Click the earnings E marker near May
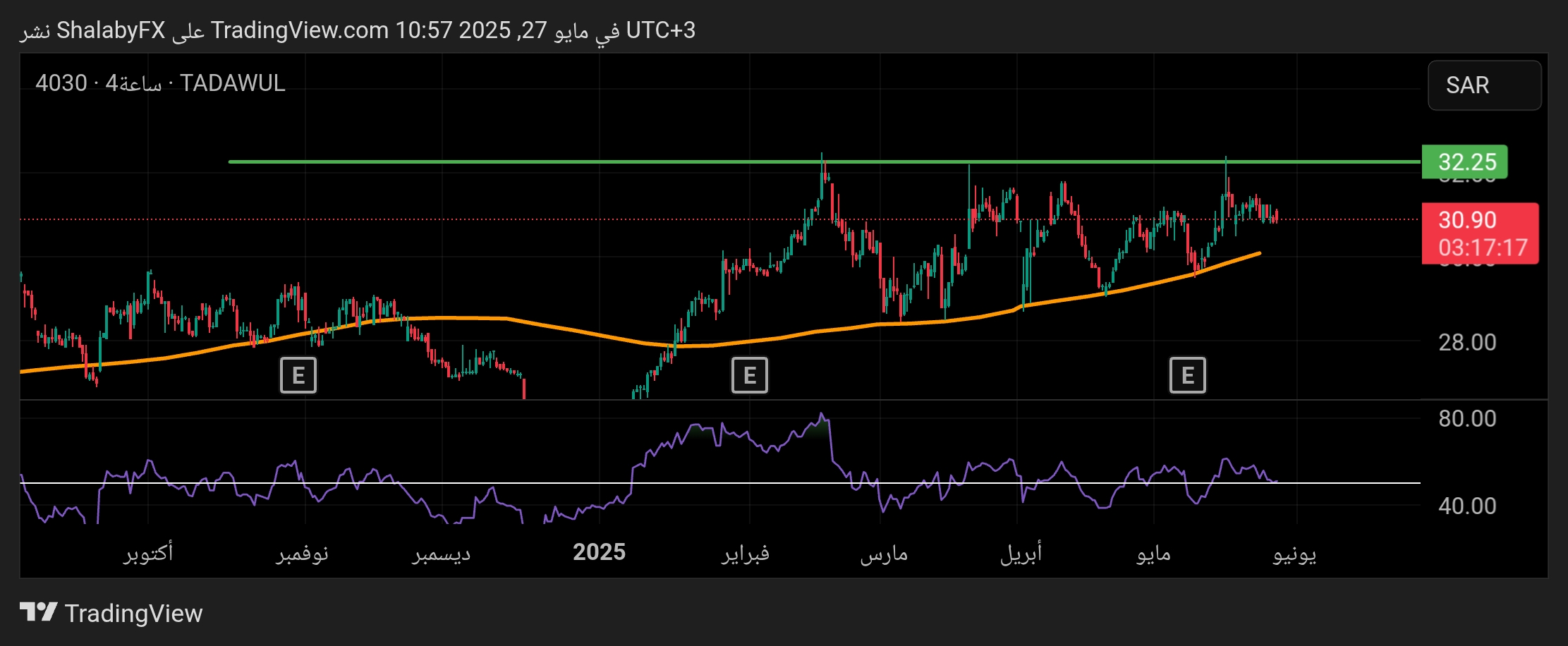1568x646 pixels. coord(1187,375)
